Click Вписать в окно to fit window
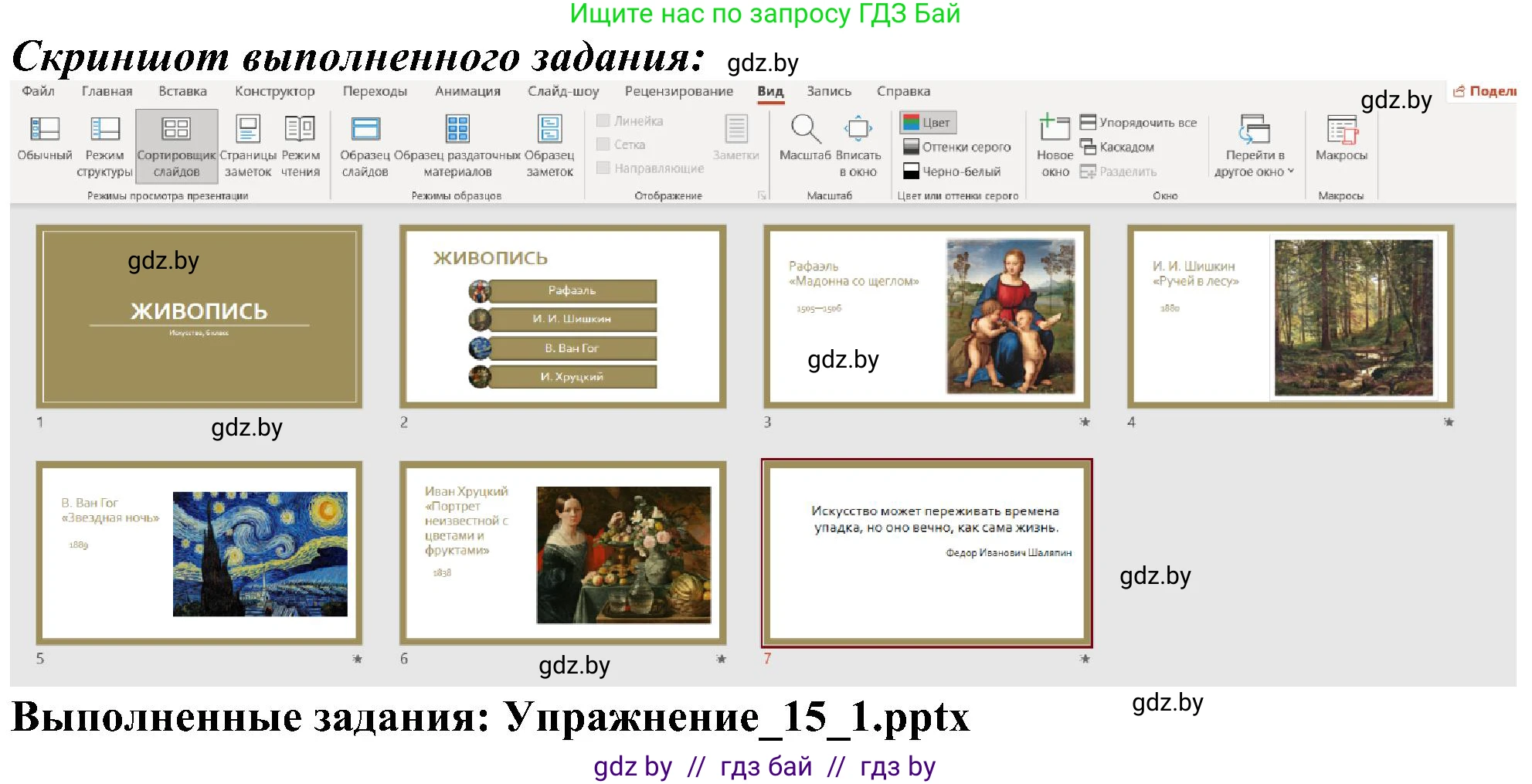Image resolution: width=1532 pixels, height=784 pixels. (858, 147)
